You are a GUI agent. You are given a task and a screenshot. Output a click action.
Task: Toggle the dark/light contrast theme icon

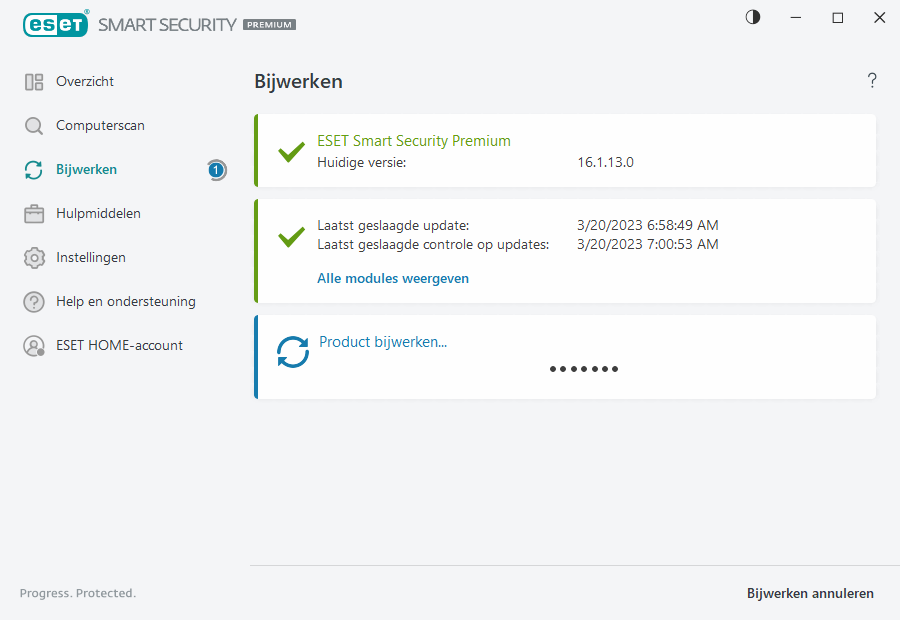coord(753,17)
